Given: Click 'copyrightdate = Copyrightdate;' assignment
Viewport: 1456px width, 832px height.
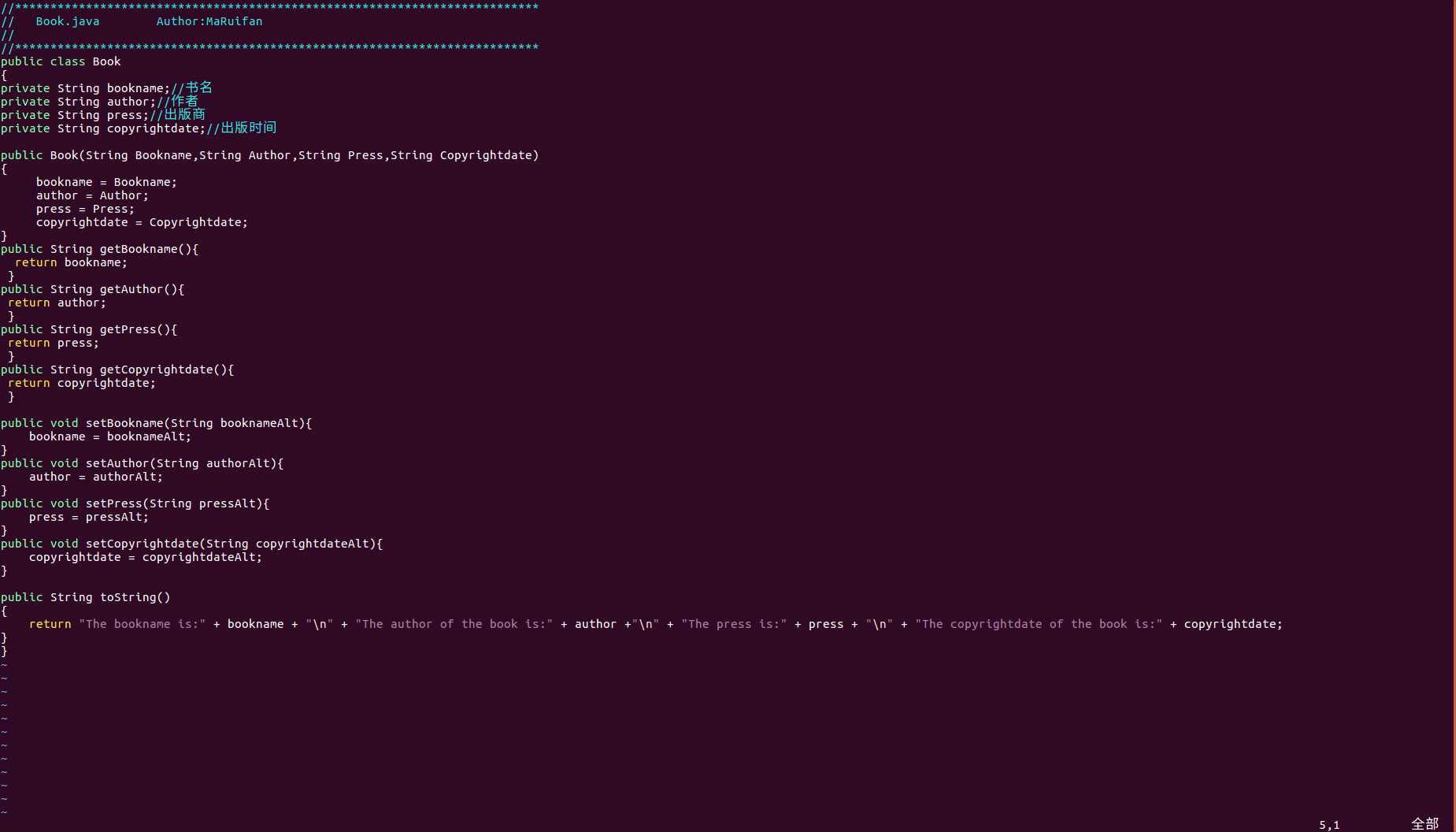Looking at the screenshot, I should click(x=142, y=222).
